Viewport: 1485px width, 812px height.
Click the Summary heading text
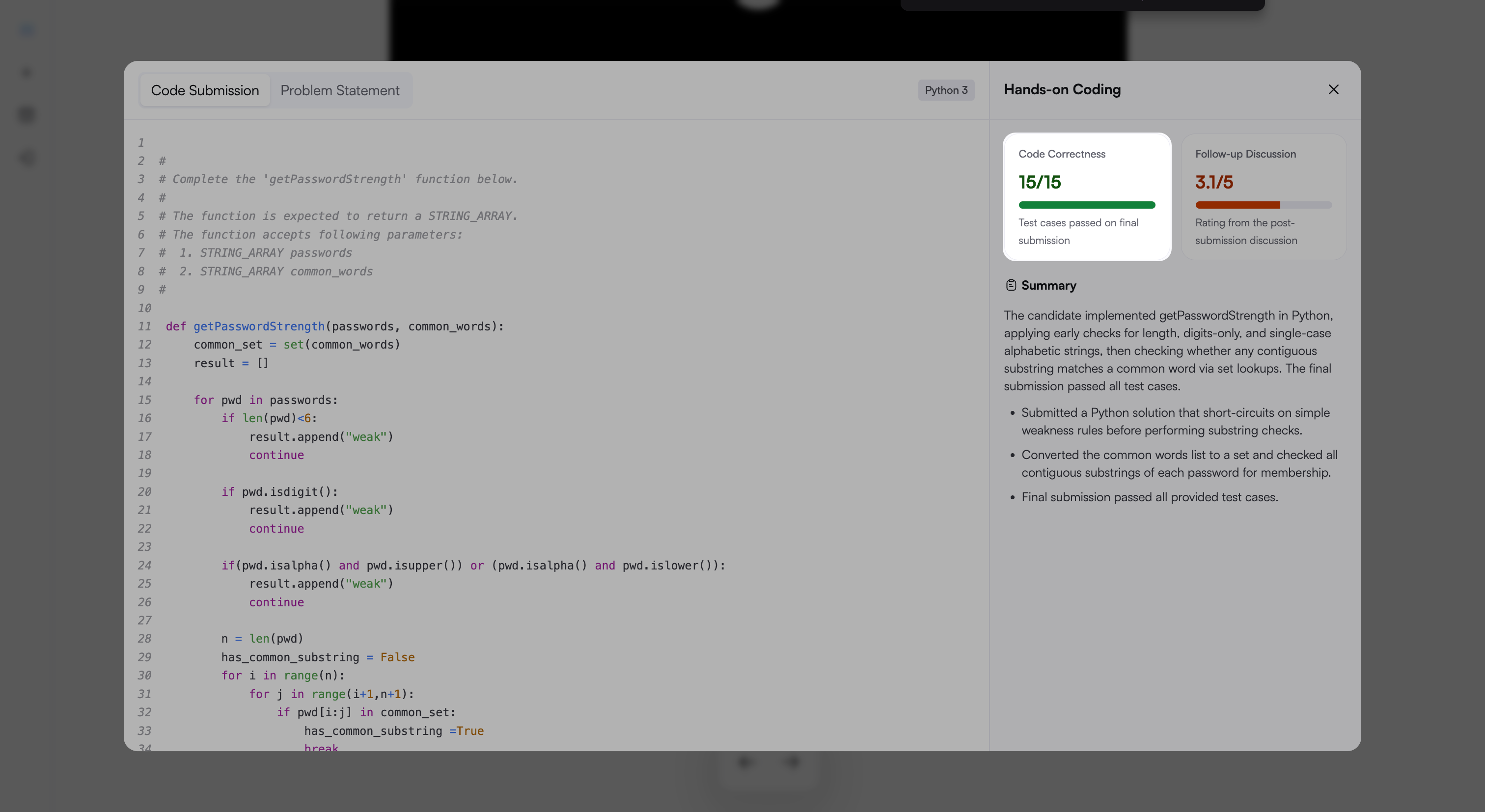1048,285
